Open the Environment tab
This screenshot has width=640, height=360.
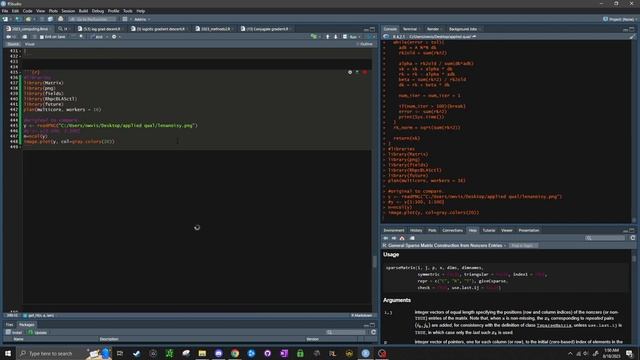tap(393, 230)
